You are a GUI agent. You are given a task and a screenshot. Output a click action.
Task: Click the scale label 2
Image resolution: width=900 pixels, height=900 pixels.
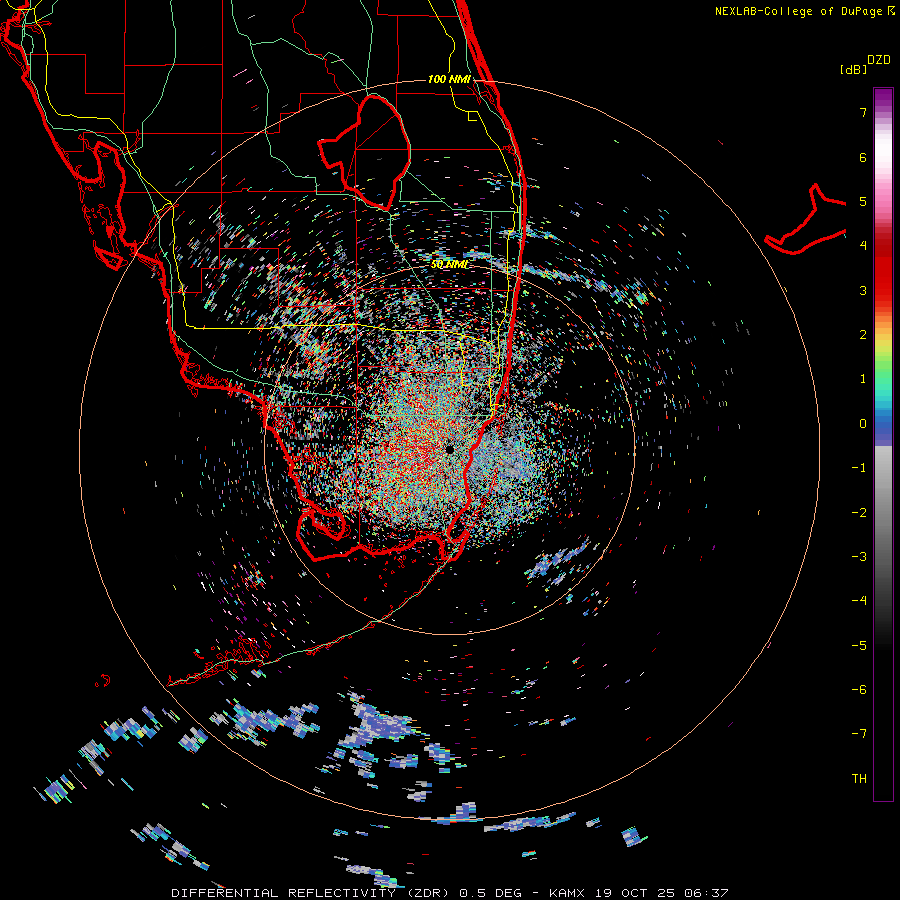coord(863,335)
